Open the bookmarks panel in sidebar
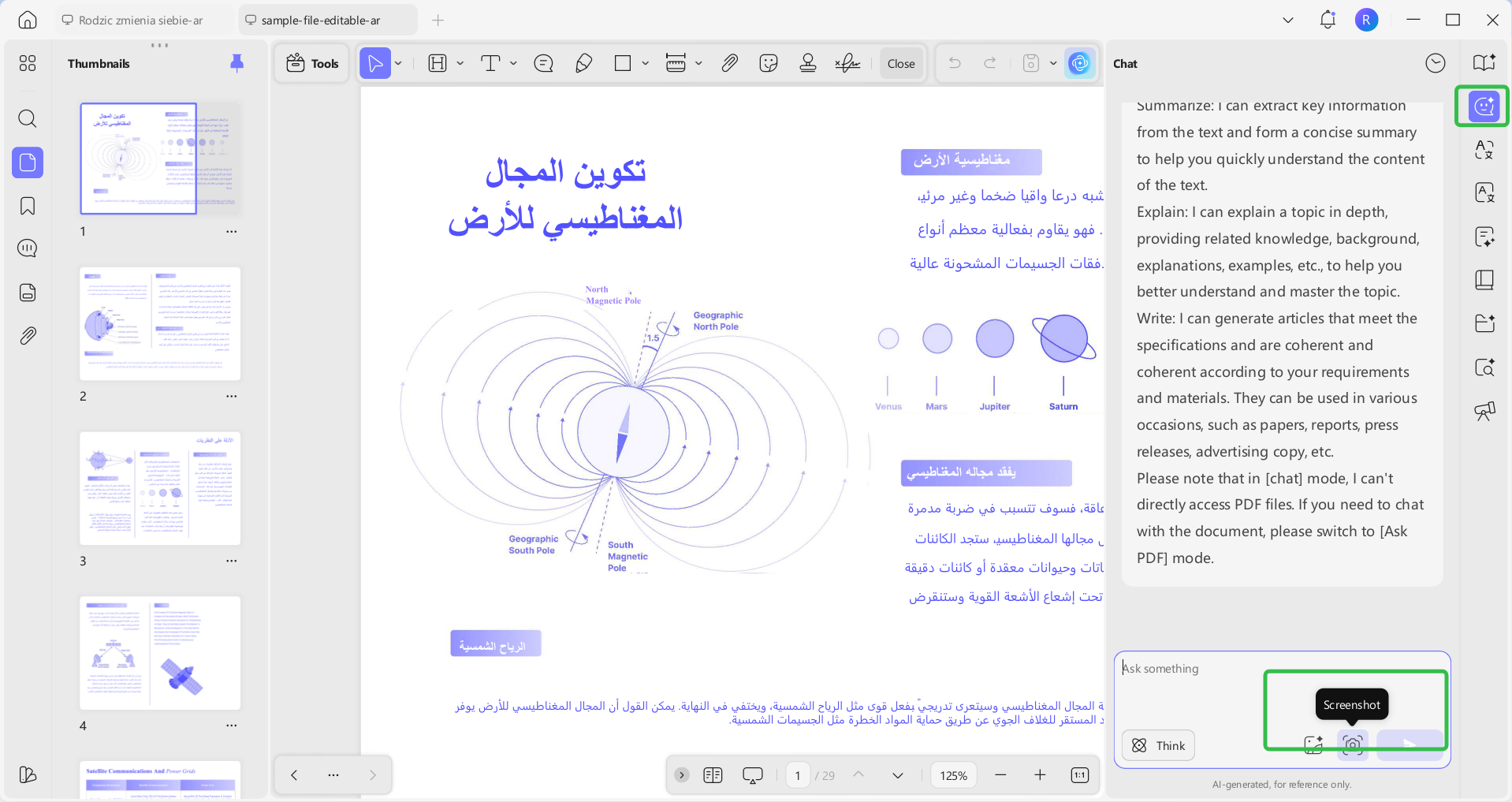 click(28, 206)
